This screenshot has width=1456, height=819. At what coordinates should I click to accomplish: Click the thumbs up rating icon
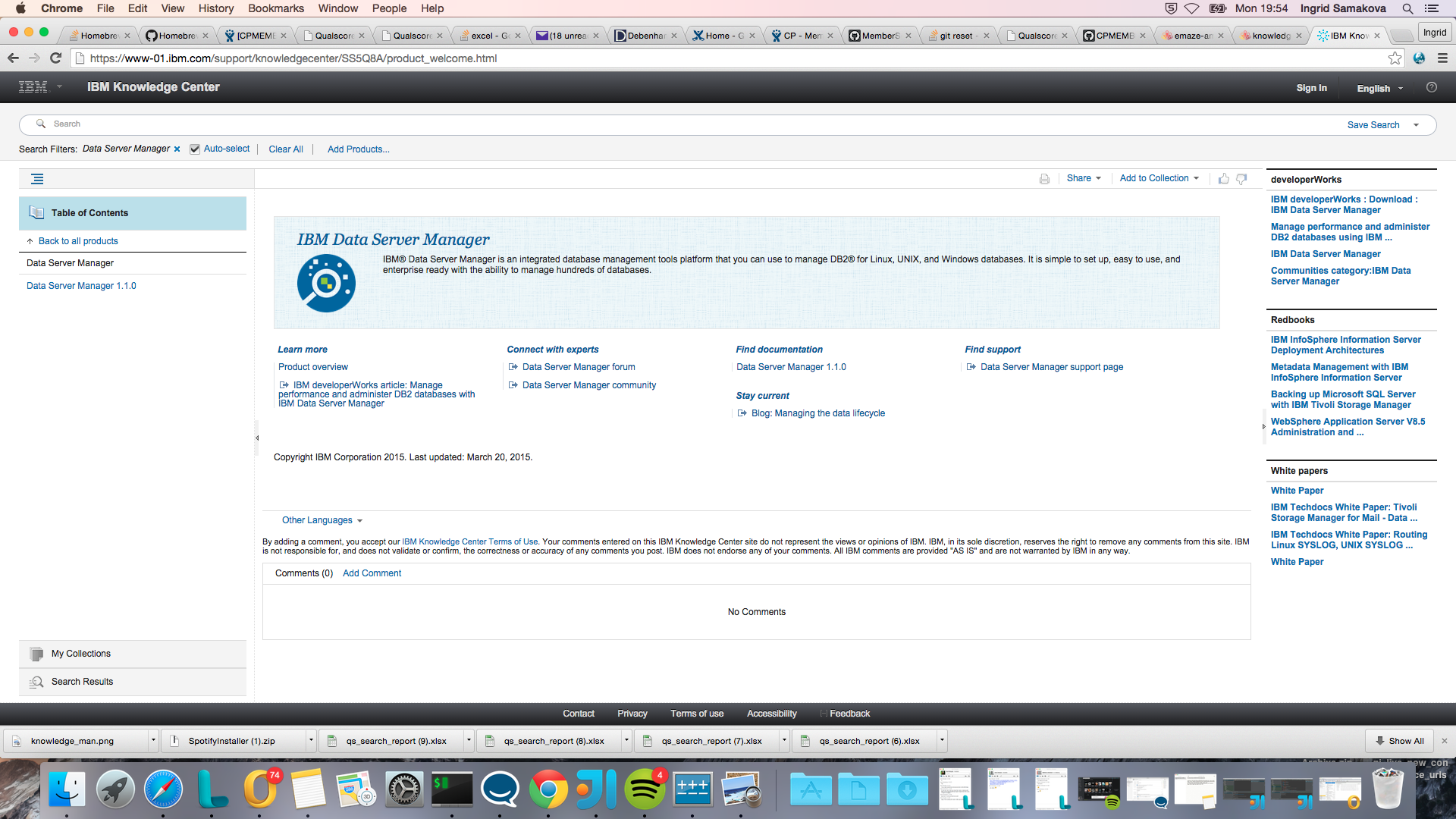pyautogui.click(x=1223, y=179)
